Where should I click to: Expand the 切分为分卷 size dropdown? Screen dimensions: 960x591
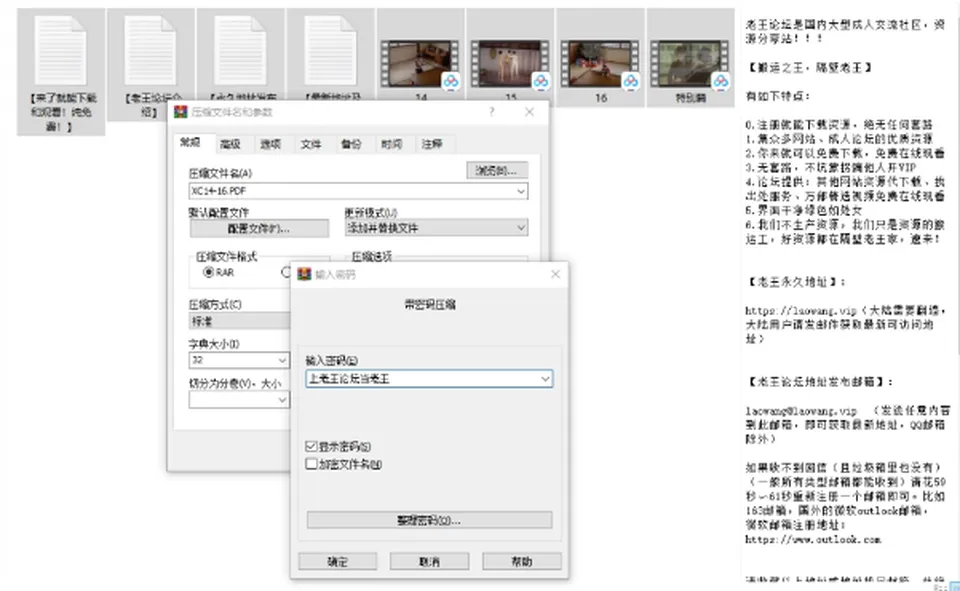point(282,400)
